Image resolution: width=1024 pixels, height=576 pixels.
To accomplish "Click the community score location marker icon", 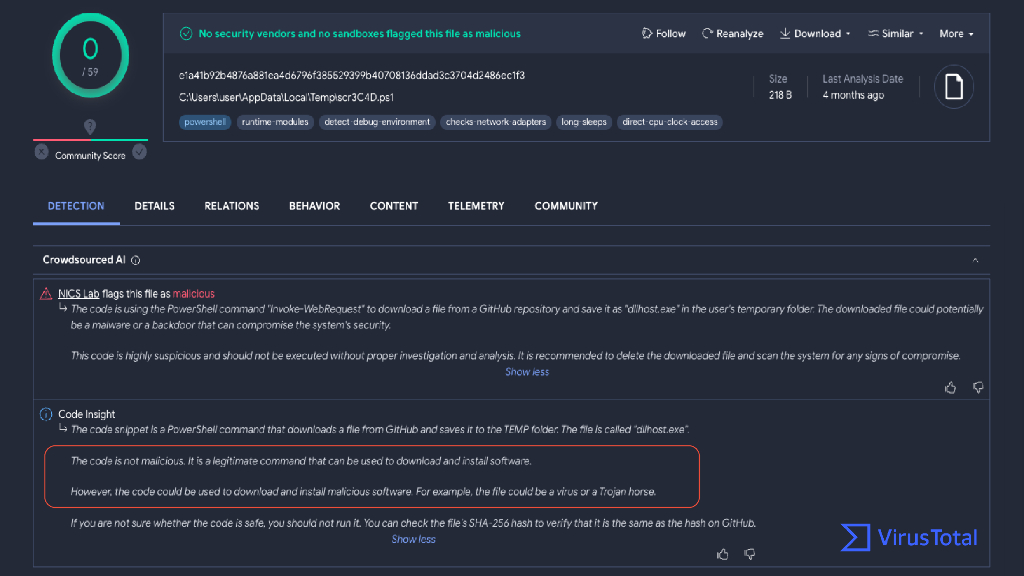I will tap(90, 127).
